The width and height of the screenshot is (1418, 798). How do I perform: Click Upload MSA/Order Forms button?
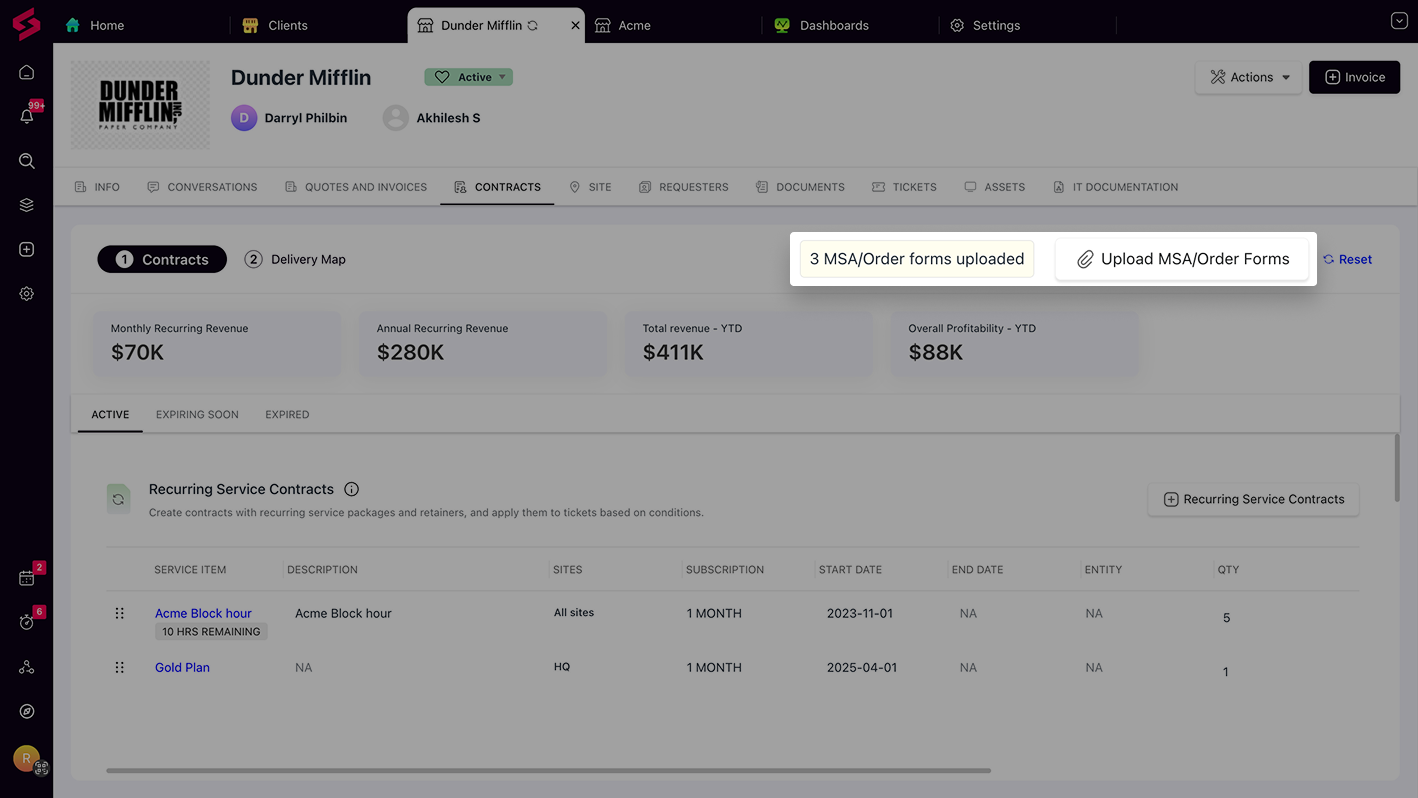pos(1182,259)
